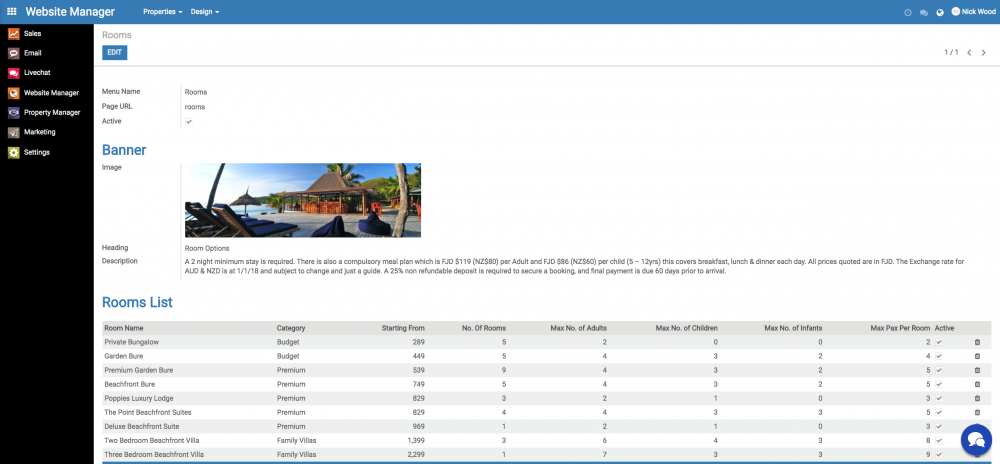
Task: Go to the next record arrow
Action: point(983,53)
